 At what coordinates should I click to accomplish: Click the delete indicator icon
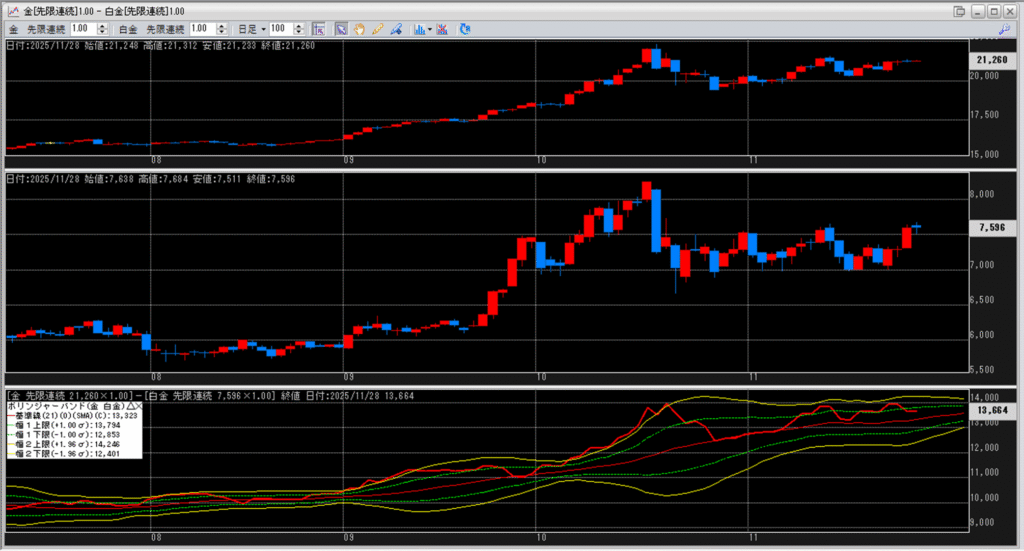tap(440, 29)
